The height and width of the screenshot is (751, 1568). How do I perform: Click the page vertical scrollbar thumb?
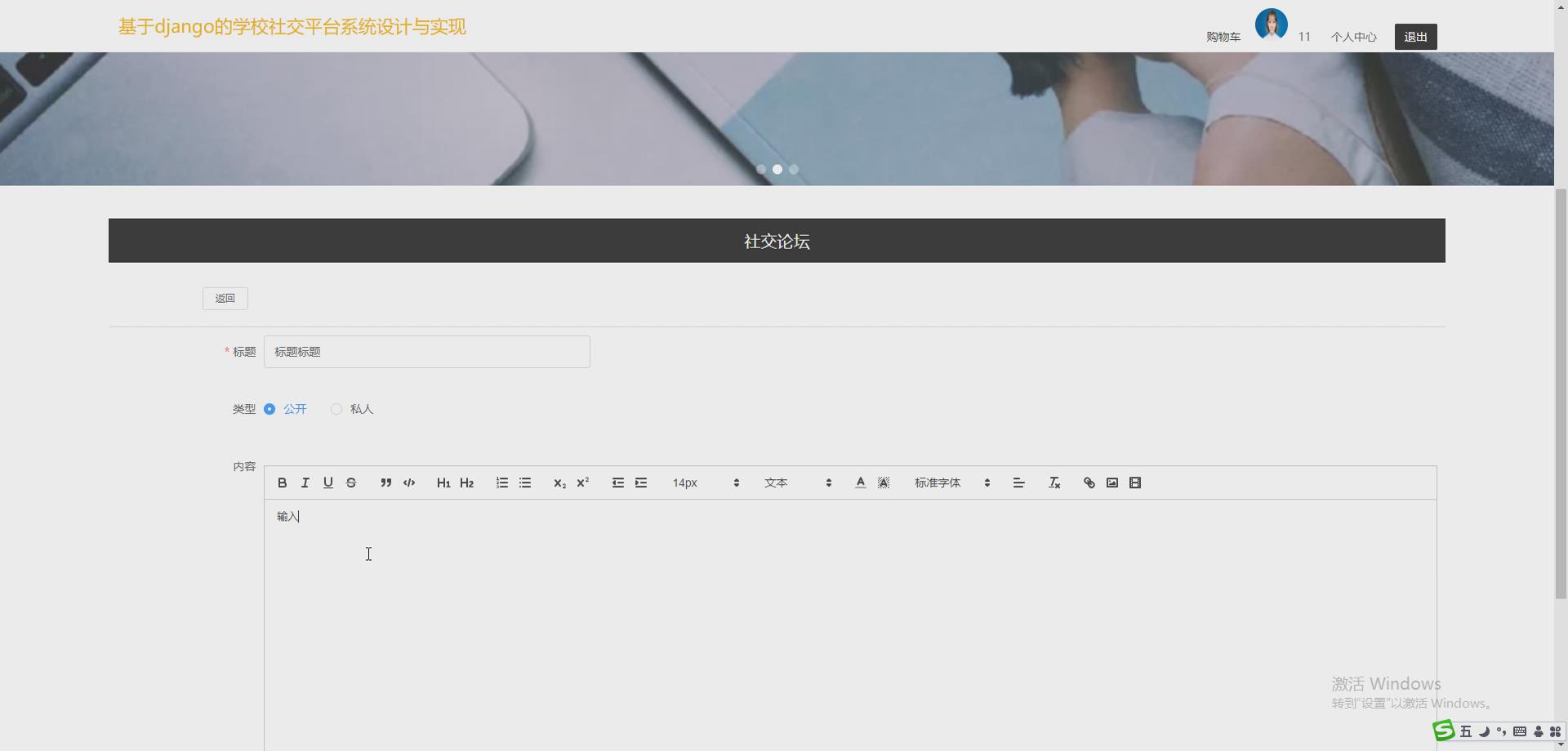tap(1561, 393)
